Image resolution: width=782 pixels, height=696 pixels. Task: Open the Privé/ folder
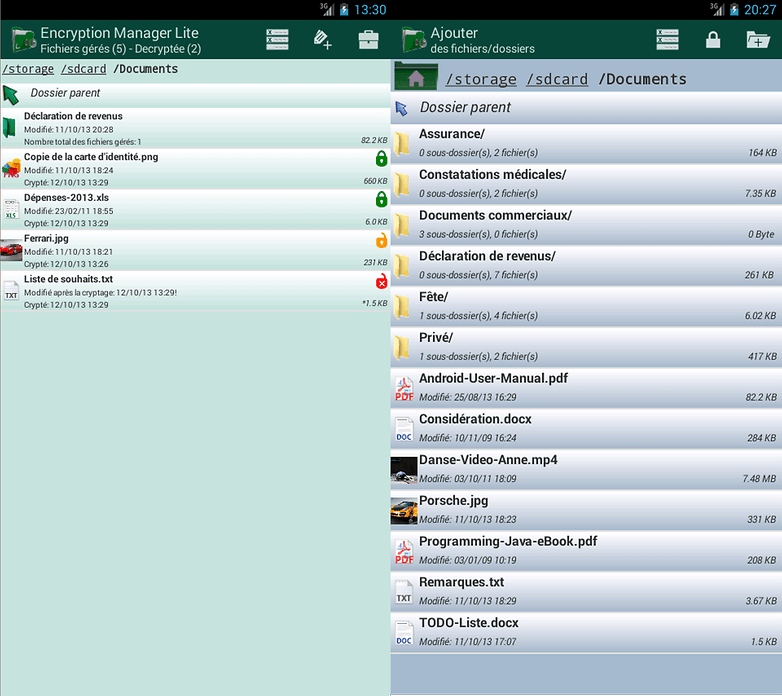[586, 348]
